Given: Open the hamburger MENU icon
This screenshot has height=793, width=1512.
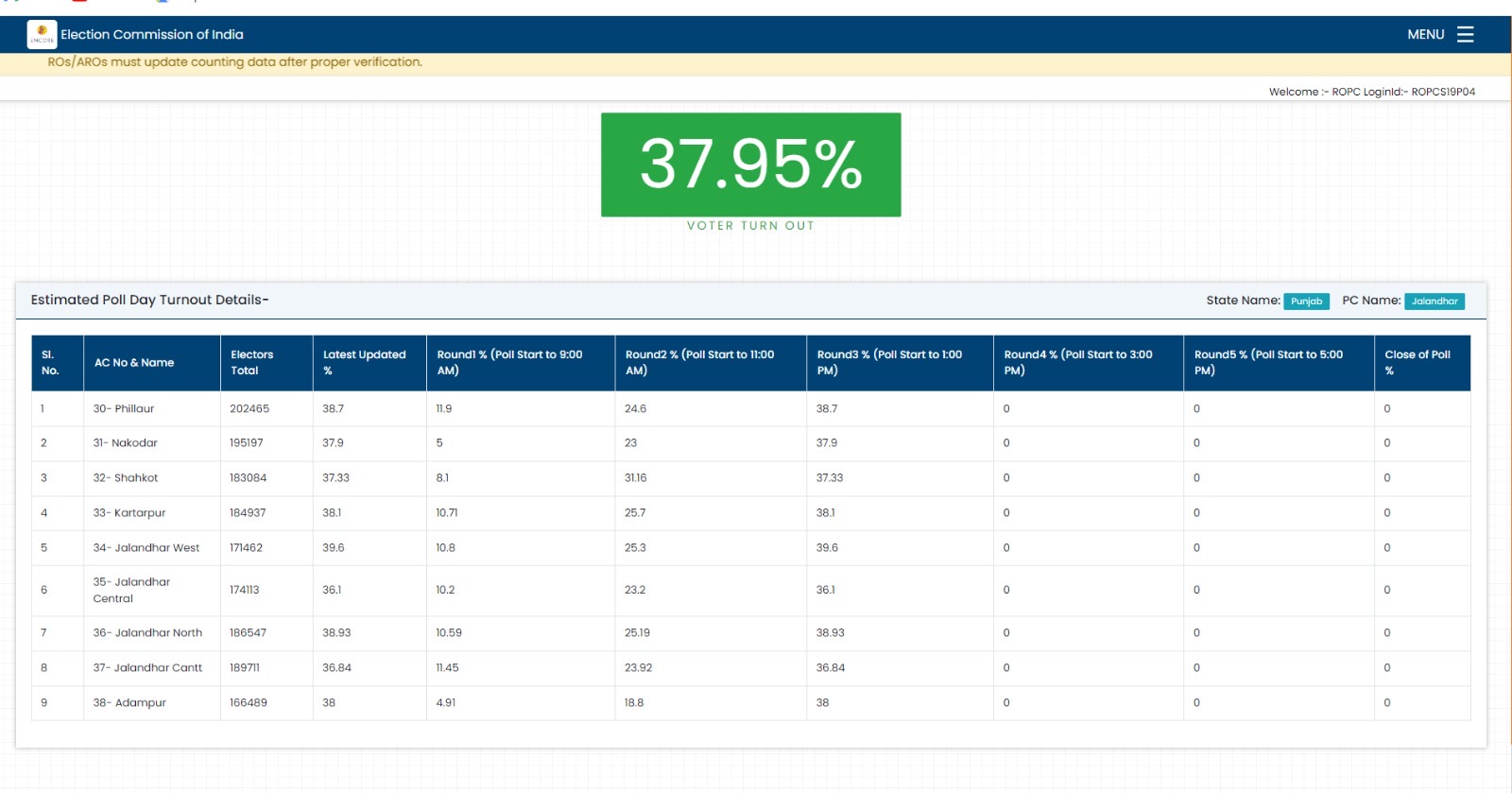Looking at the screenshot, I should click(1465, 34).
